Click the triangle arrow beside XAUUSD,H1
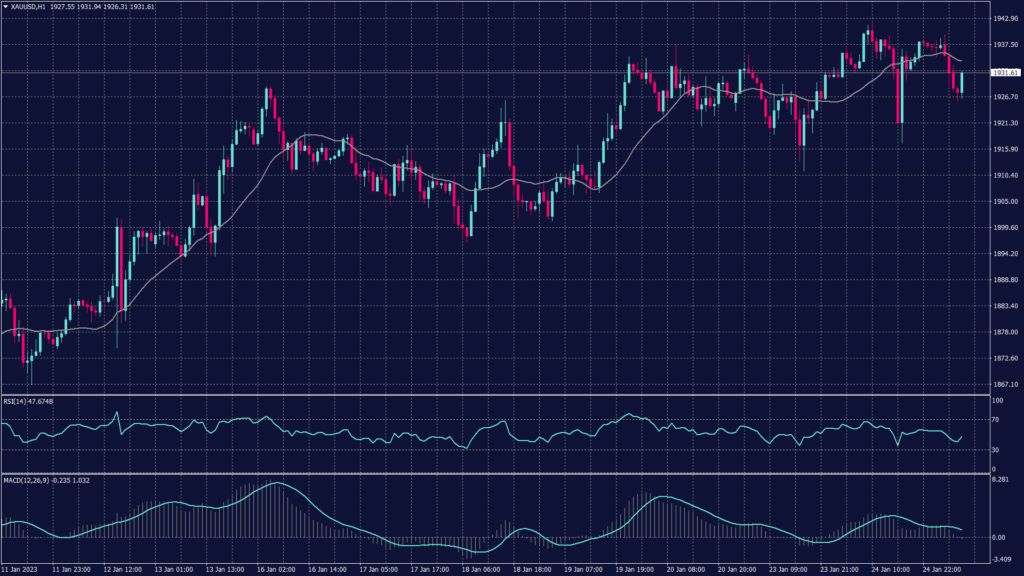The width and height of the screenshot is (1024, 576). click(x=5, y=8)
